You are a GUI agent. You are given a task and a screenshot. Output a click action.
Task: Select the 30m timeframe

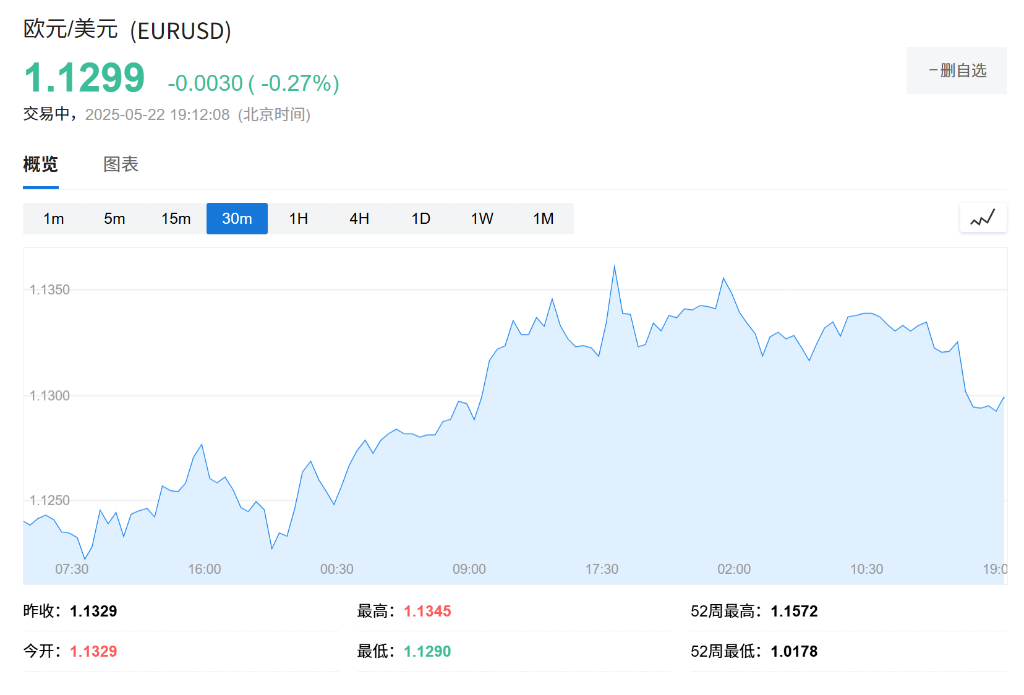point(237,218)
